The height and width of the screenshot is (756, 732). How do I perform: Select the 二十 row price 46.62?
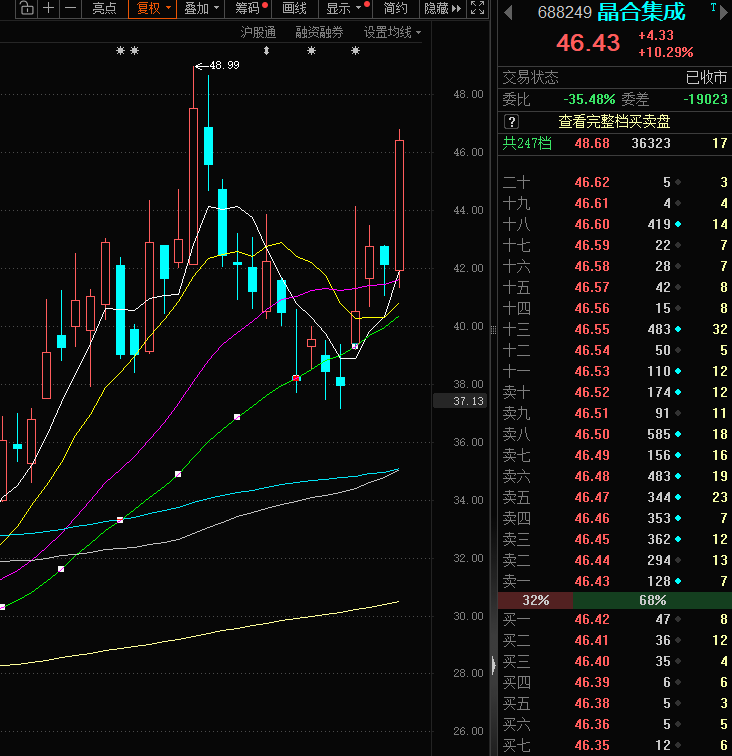pos(592,182)
